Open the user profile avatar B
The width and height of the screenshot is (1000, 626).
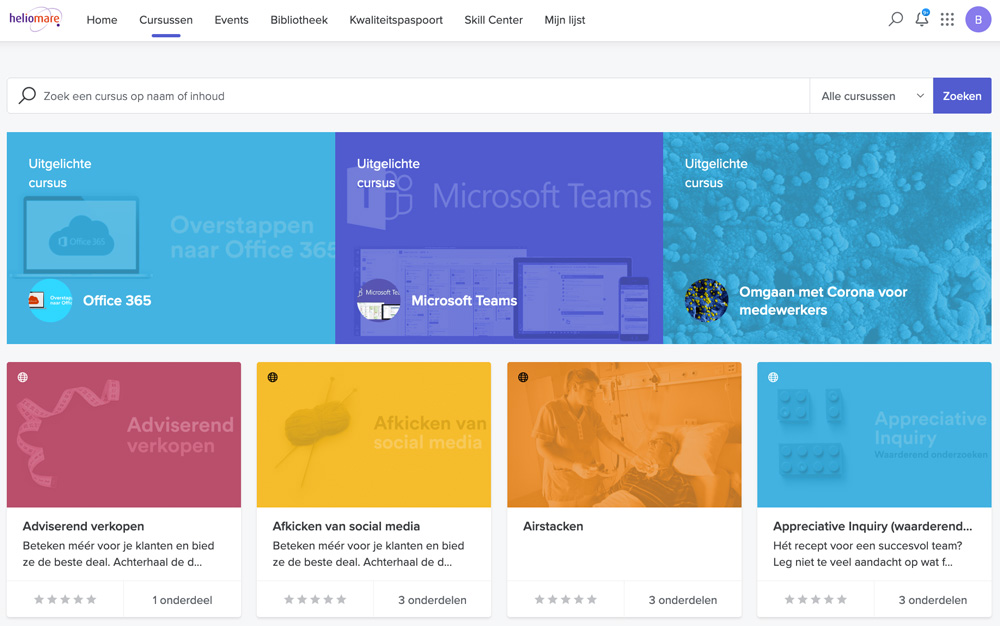[x=978, y=19]
